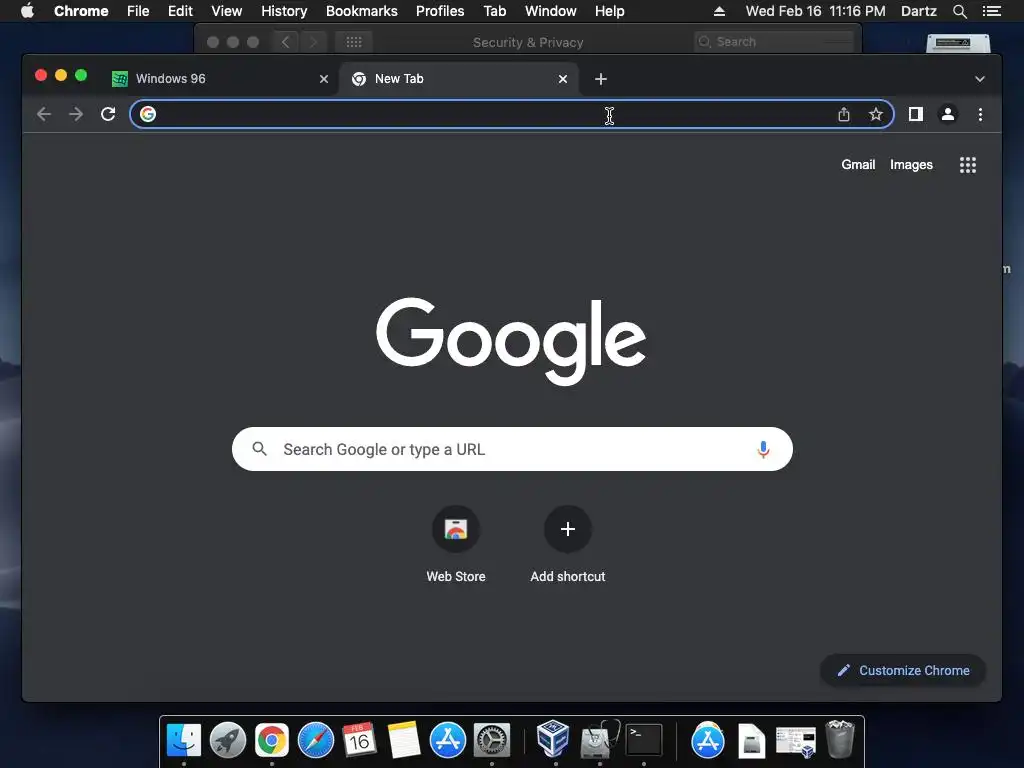Open the File menu
Viewport: 1024px width, 768px height.
pos(138,11)
